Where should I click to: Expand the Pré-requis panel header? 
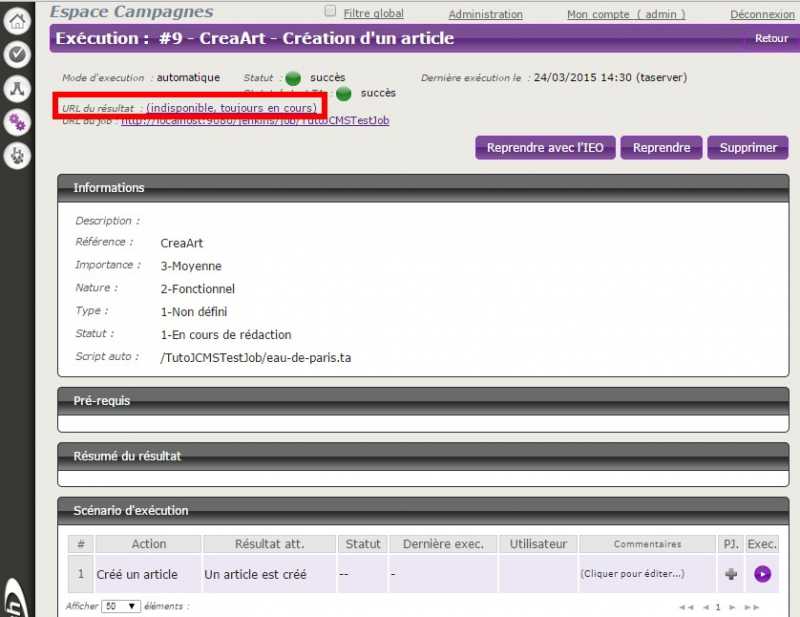[423, 401]
